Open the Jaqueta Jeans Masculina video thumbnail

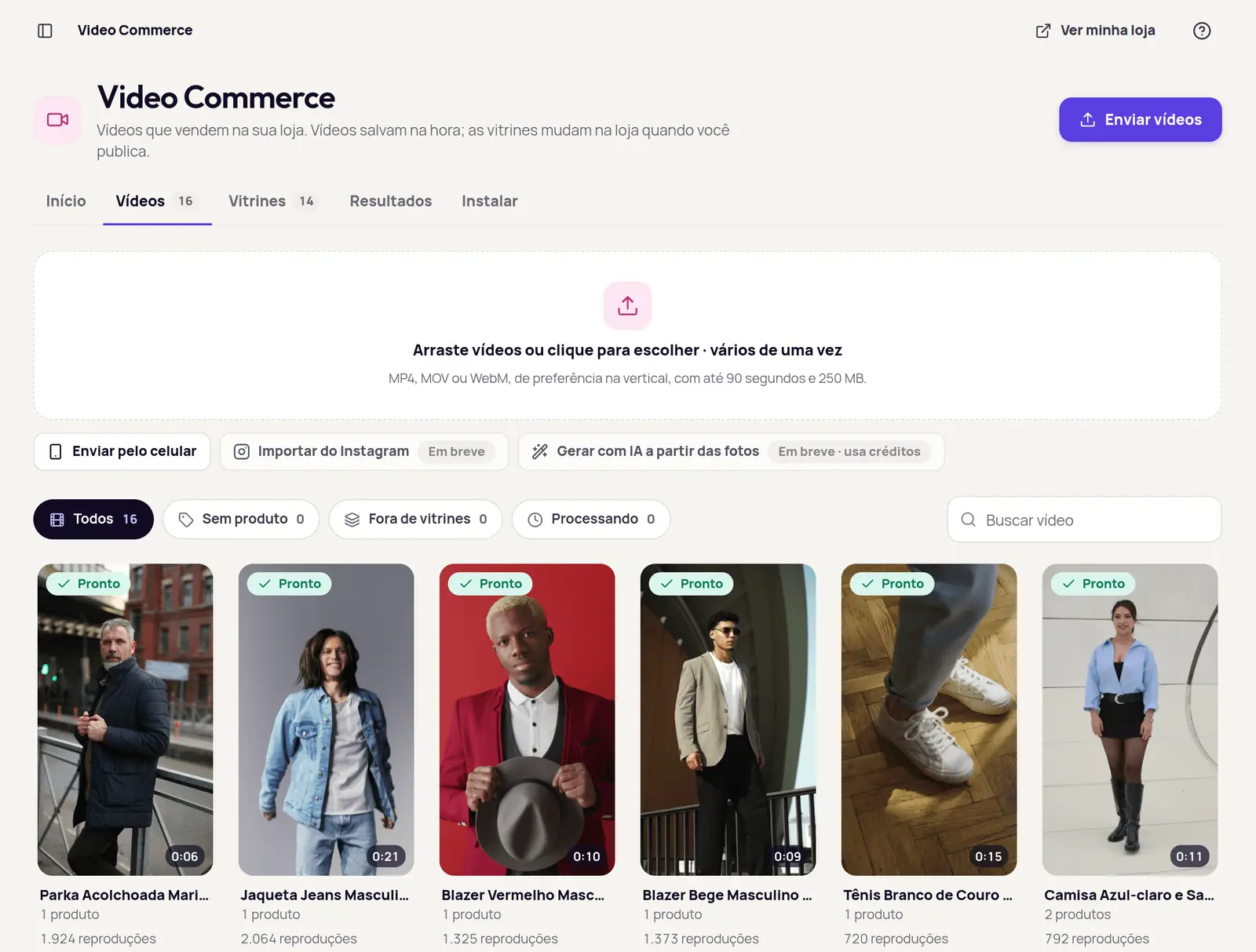tap(327, 720)
